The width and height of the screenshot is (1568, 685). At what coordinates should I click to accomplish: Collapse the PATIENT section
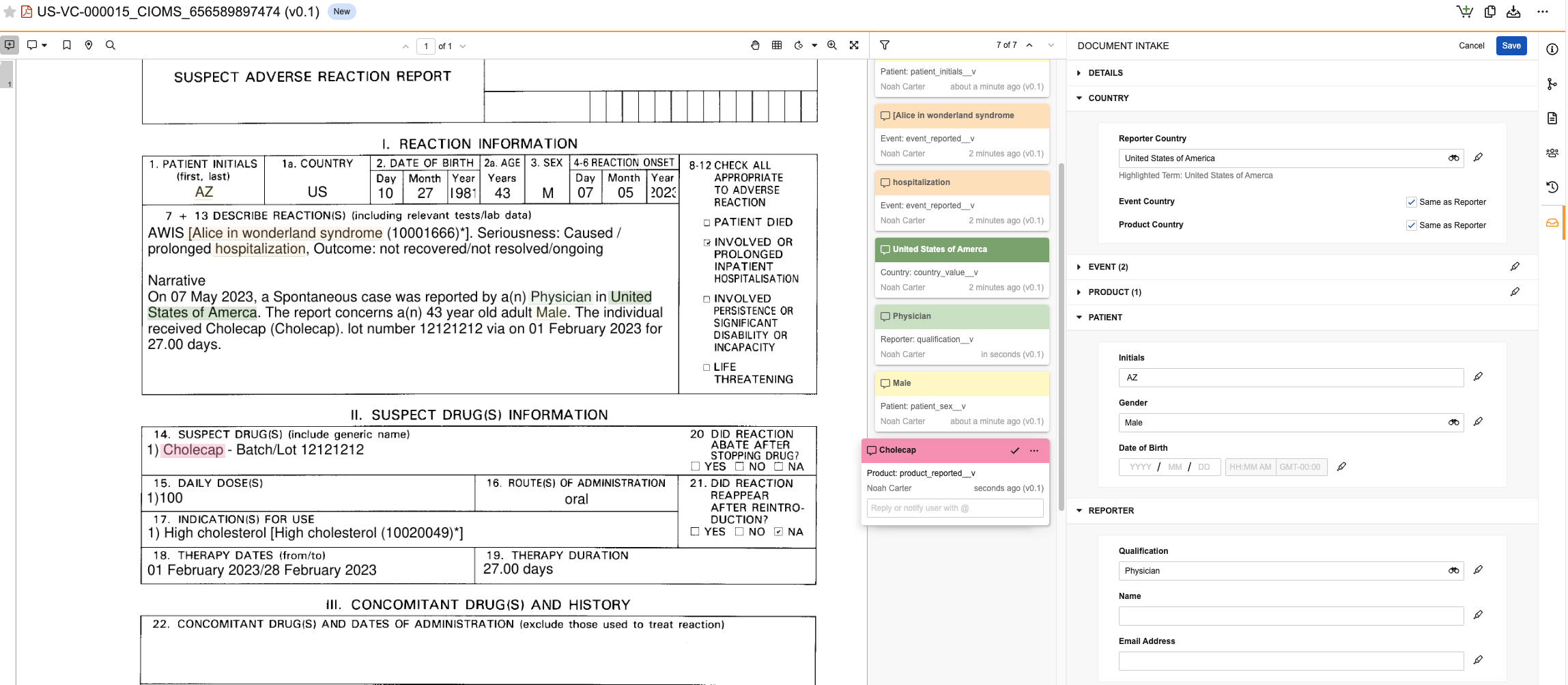tap(1079, 318)
